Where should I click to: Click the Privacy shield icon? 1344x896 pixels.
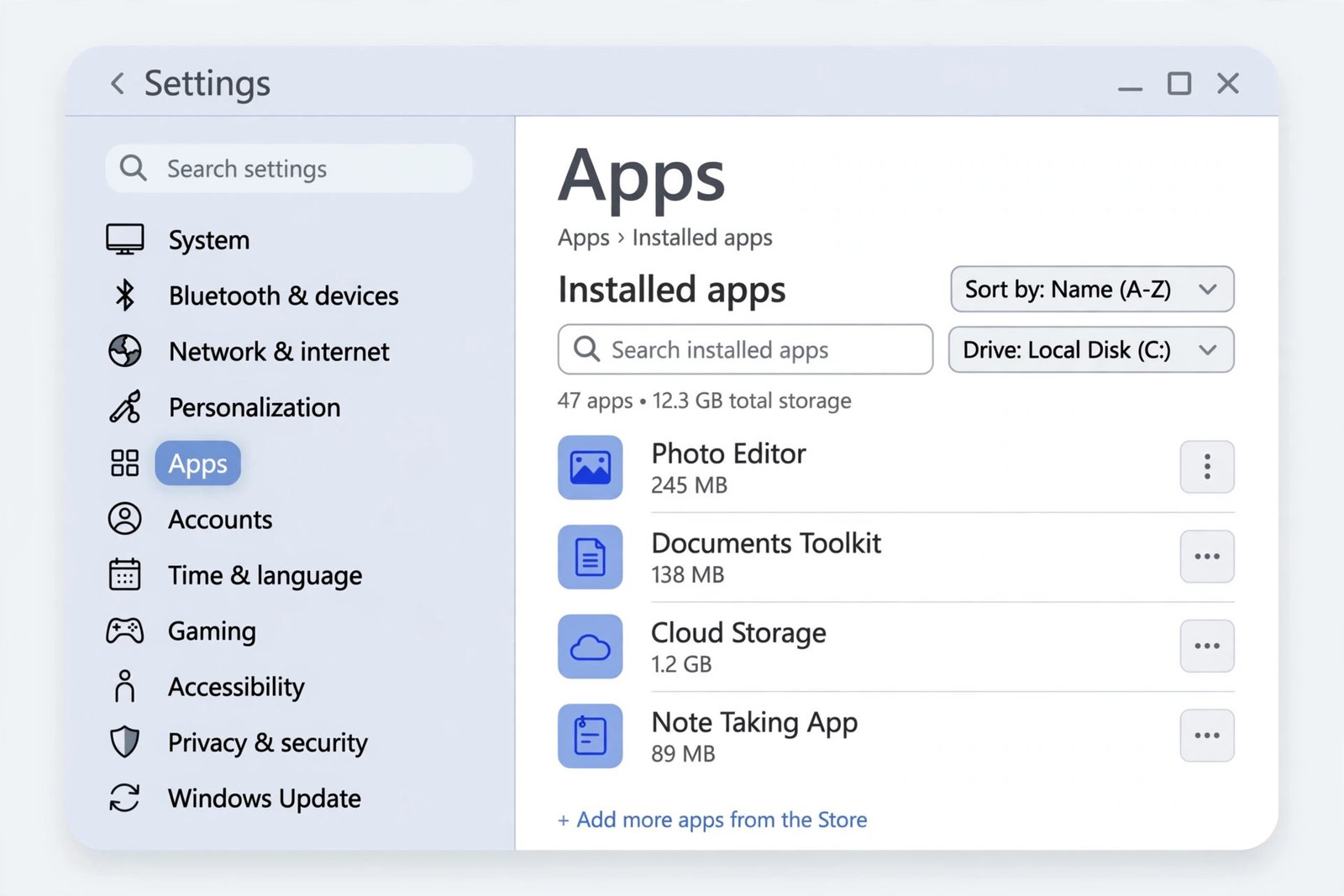(125, 742)
